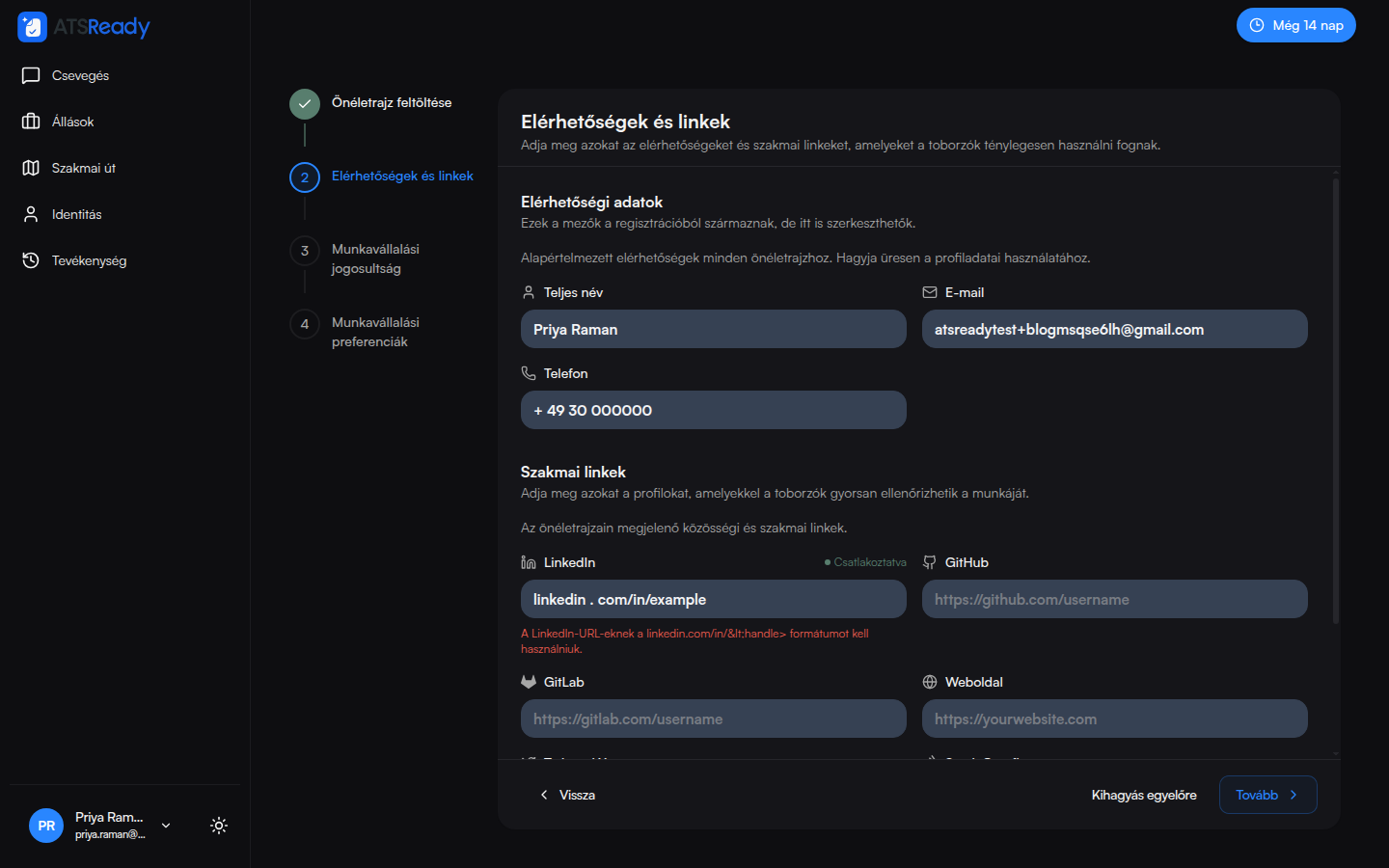Click the PR user avatar
The height and width of the screenshot is (868, 1389).
coord(46,826)
